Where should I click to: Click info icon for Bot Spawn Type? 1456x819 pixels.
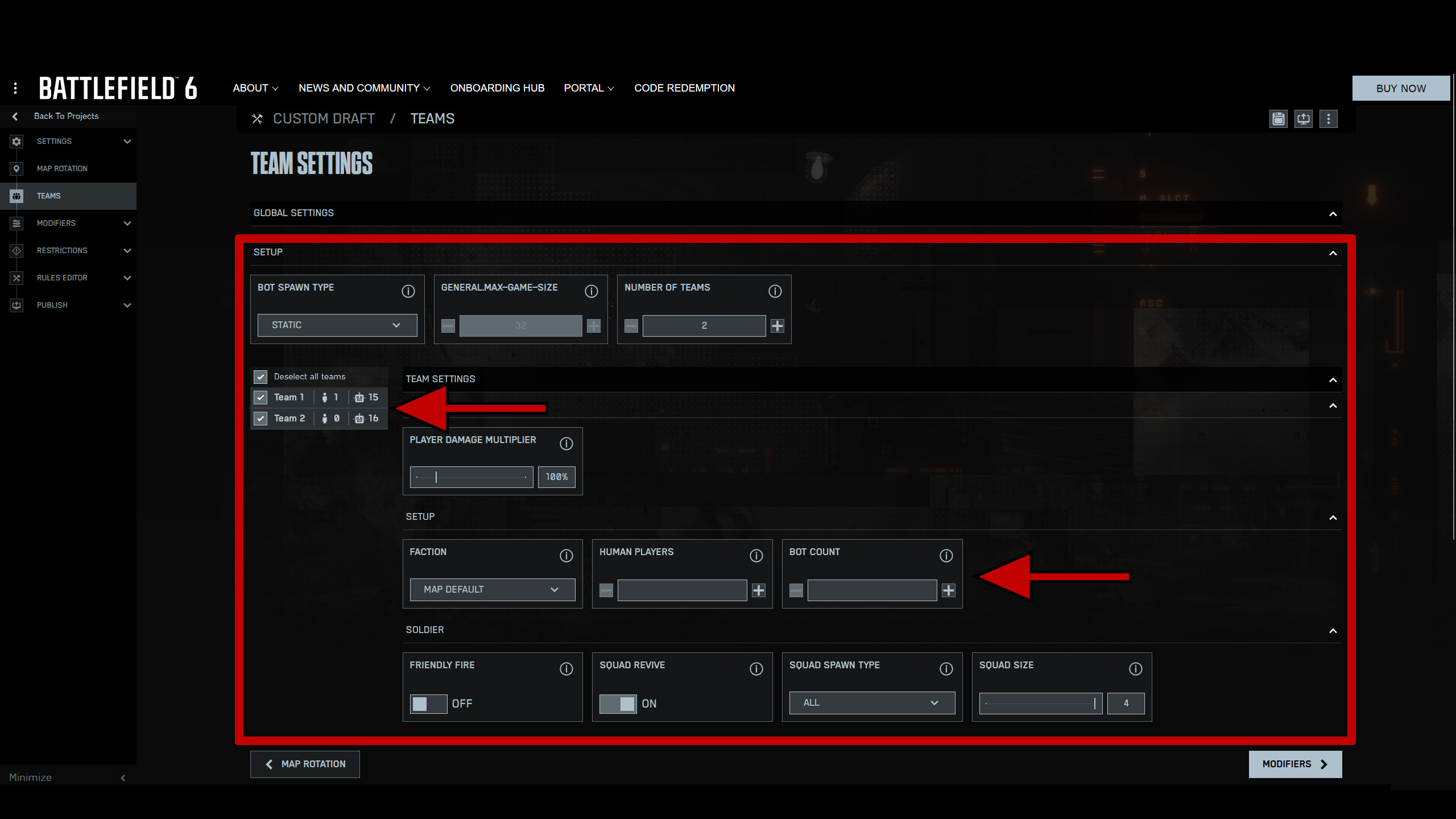click(408, 291)
